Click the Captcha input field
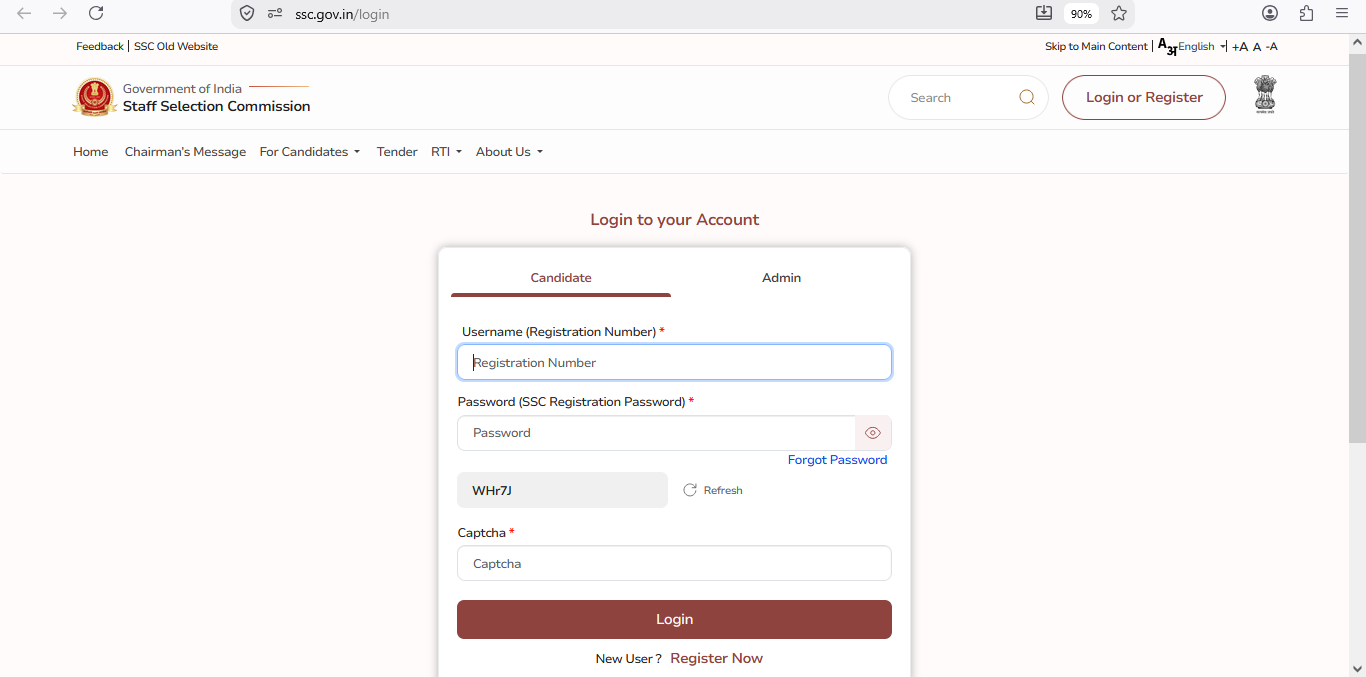The image size is (1366, 677). coord(674,563)
